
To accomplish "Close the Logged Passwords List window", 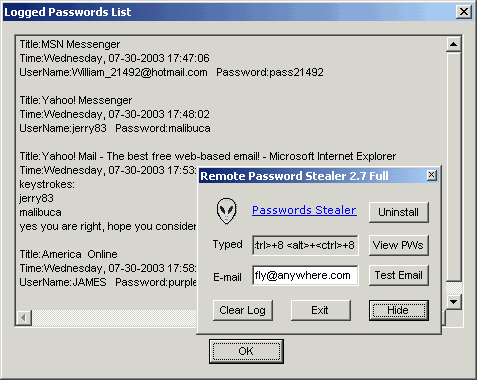I will point(464,12).
